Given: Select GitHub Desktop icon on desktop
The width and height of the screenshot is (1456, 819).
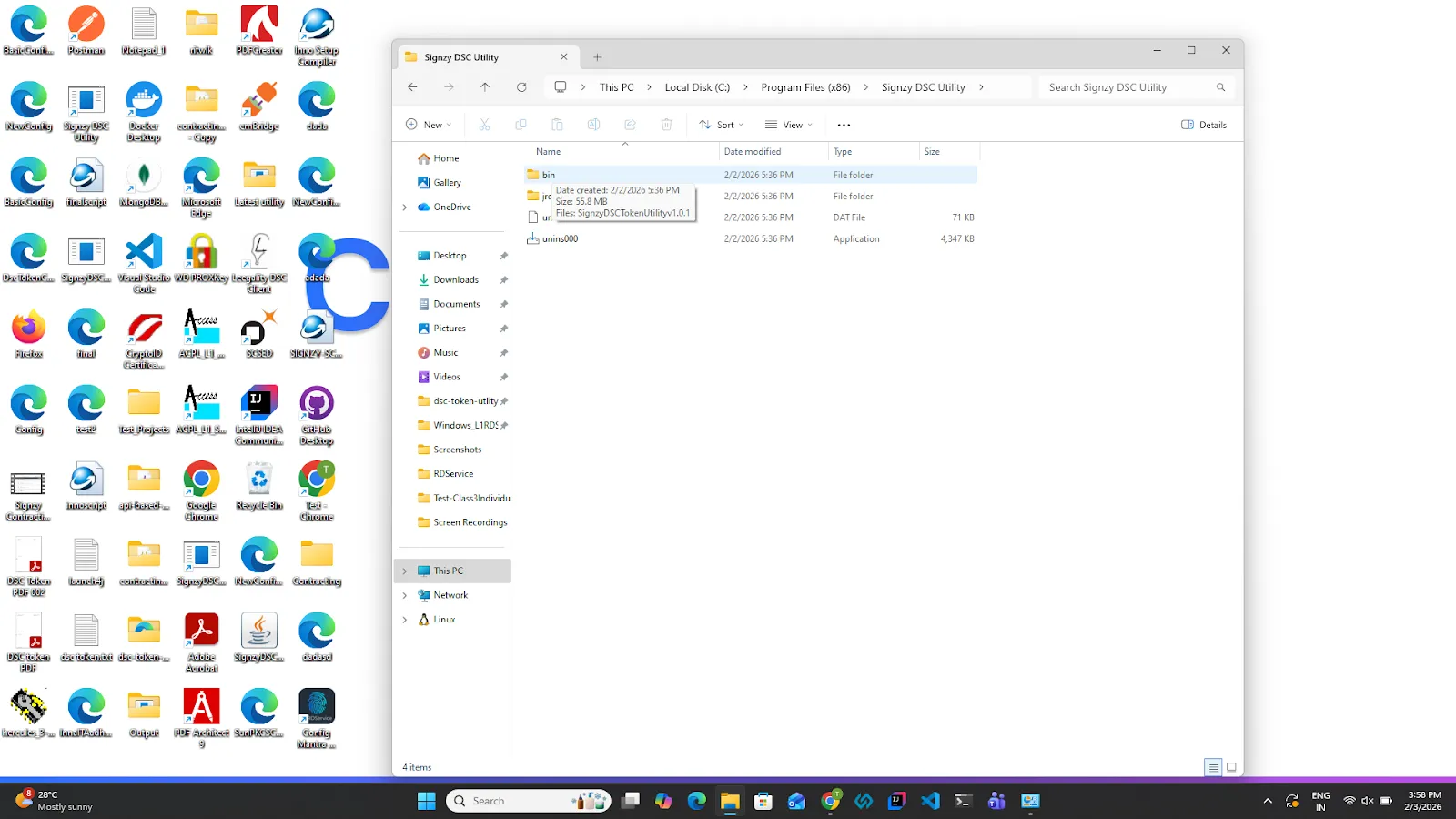Looking at the screenshot, I should tap(317, 416).
